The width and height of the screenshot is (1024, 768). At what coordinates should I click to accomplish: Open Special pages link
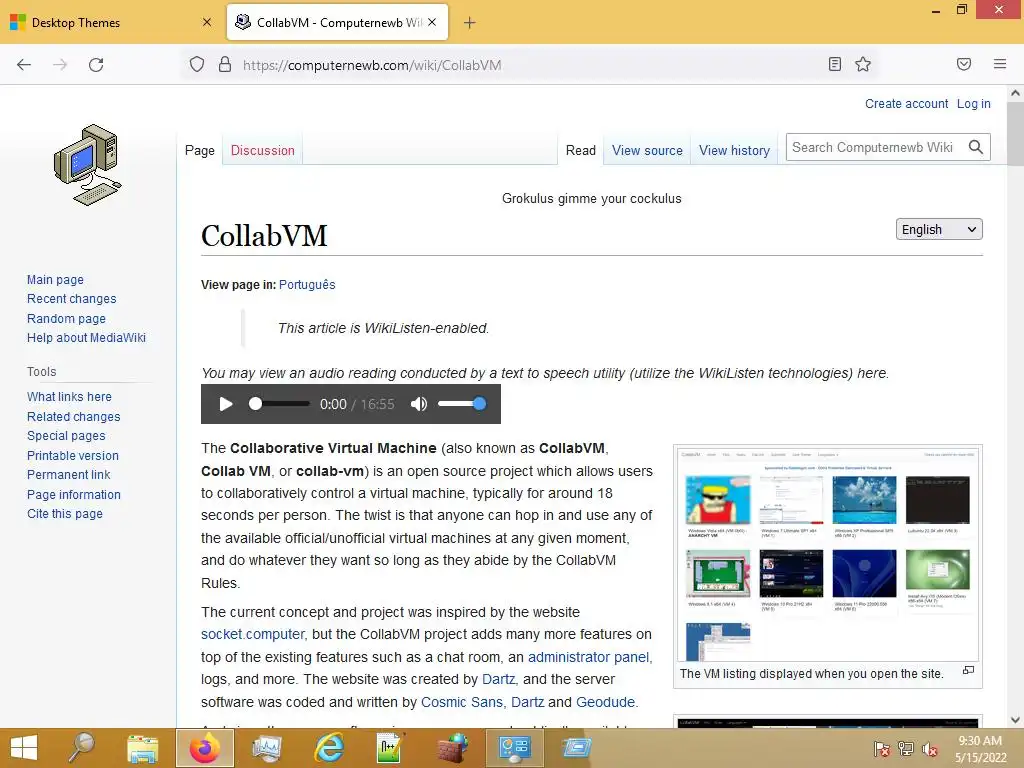click(66, 436)
